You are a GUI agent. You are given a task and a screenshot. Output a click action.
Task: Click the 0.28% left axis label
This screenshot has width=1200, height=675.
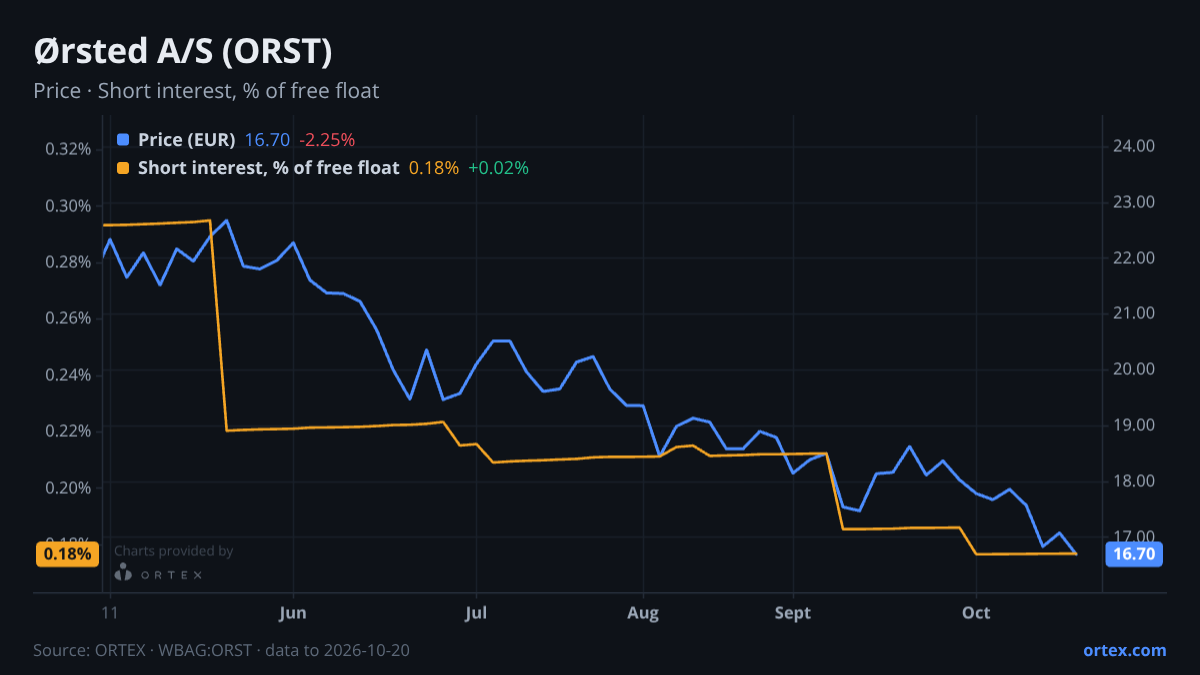pos(69,262)
